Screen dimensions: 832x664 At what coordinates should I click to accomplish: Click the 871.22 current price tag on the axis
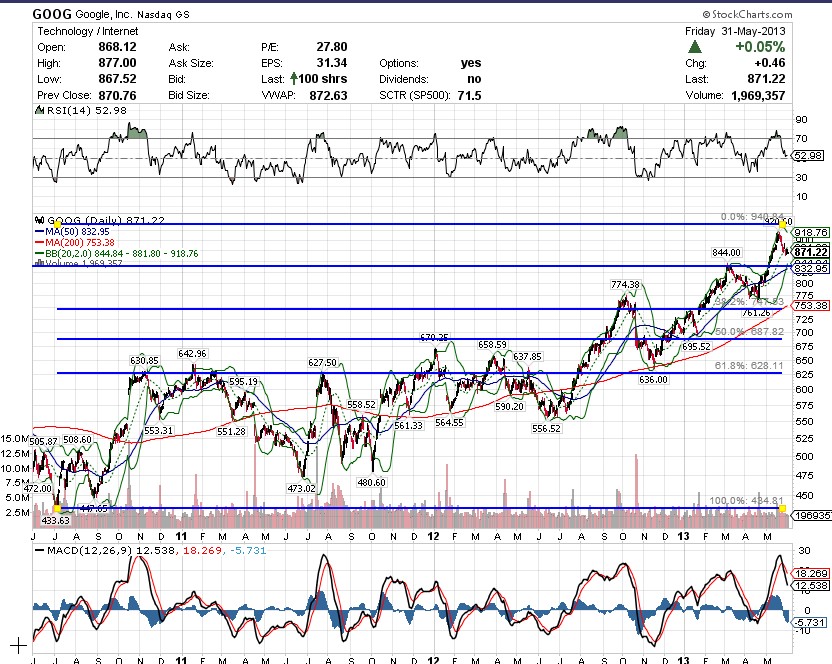coord(809,253)
